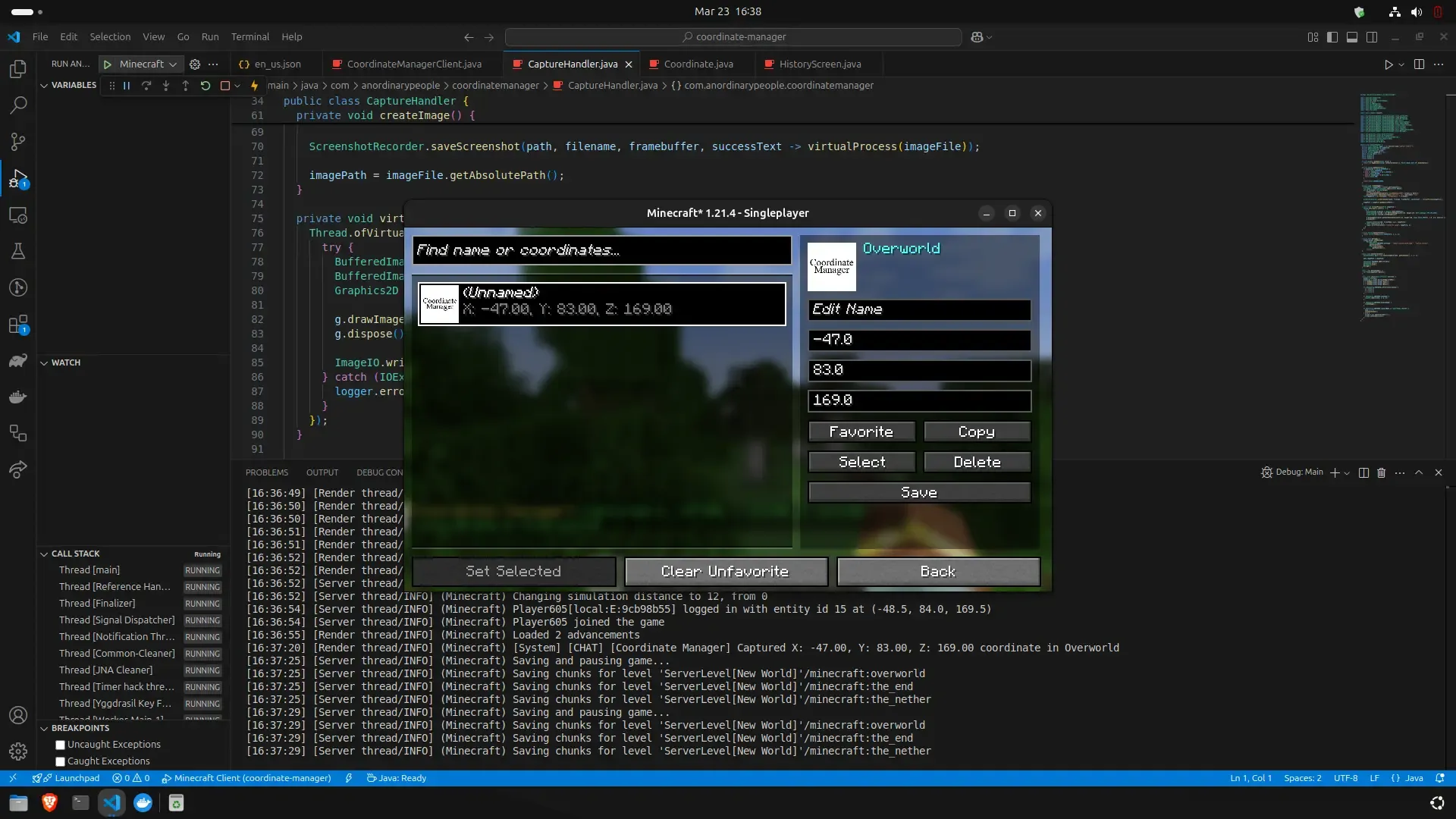This screenshot has width=1456, height=819.
Task: Open the Search view in the activity bar
Action: 18,105
